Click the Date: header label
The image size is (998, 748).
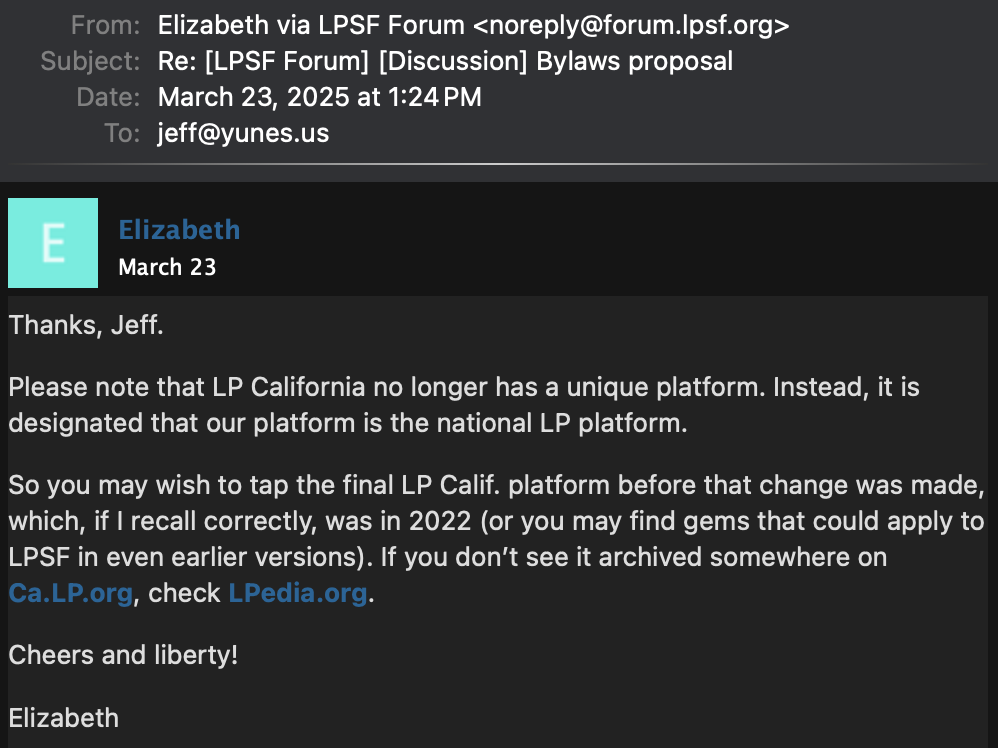pos(108,97)
